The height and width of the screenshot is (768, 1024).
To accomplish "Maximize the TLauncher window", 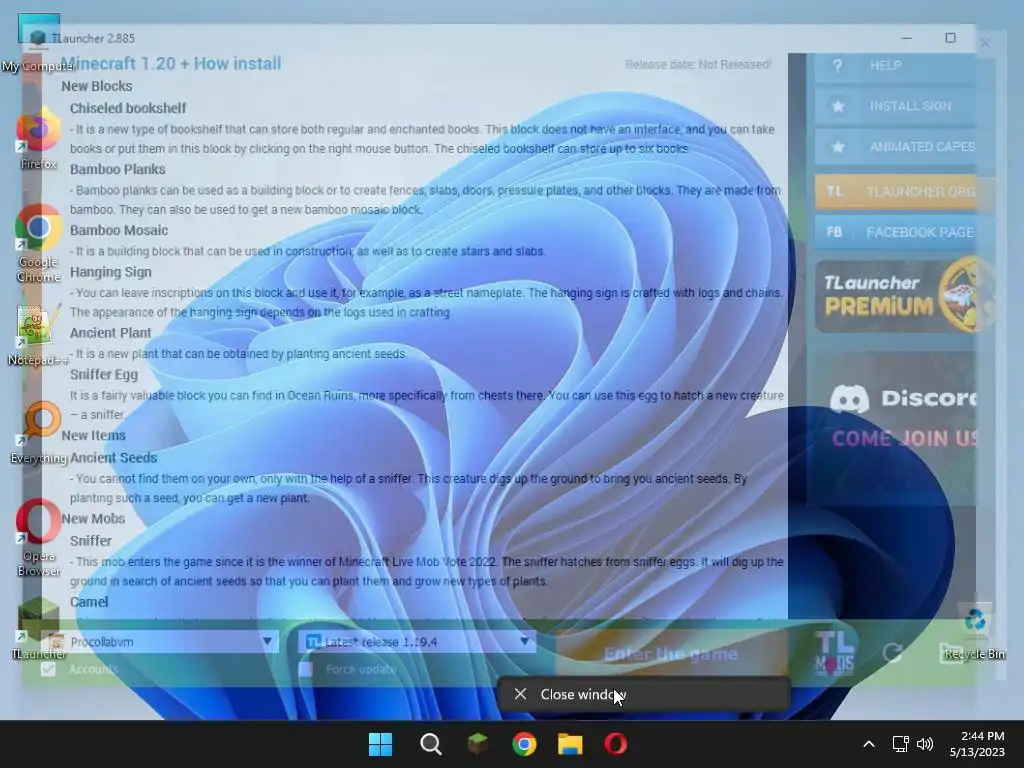I will click(950, 39).
